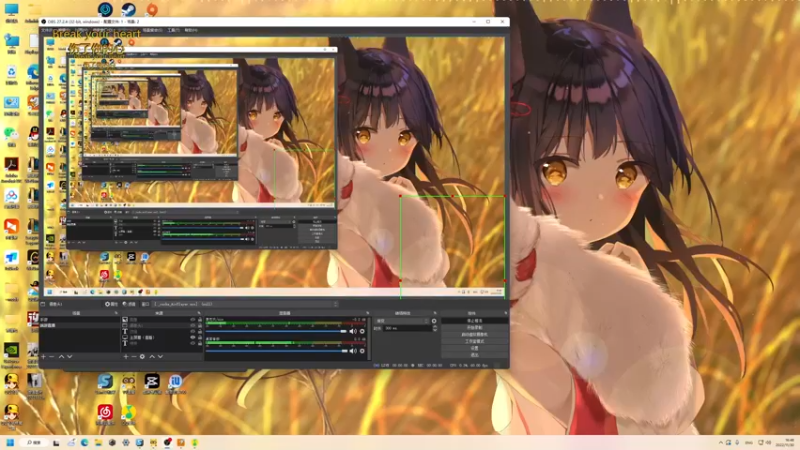This screenshot has height=450, width=800.
Task: Open File Explorer from taskbar
Action: 98,442
